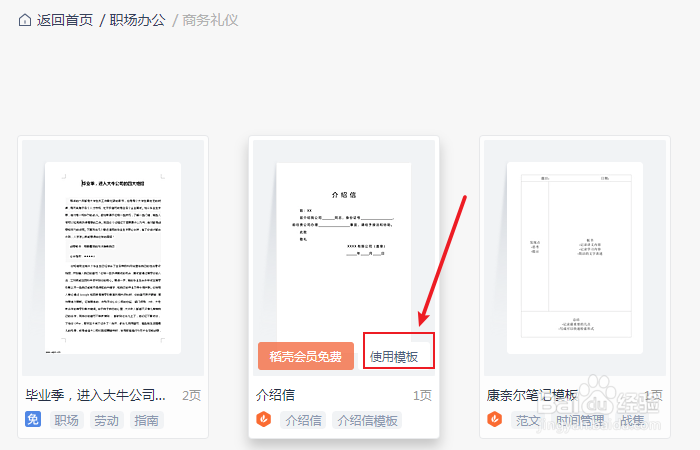
Task: Click title 毕业季，进入大牛公司...
Action: coord(96,395)
